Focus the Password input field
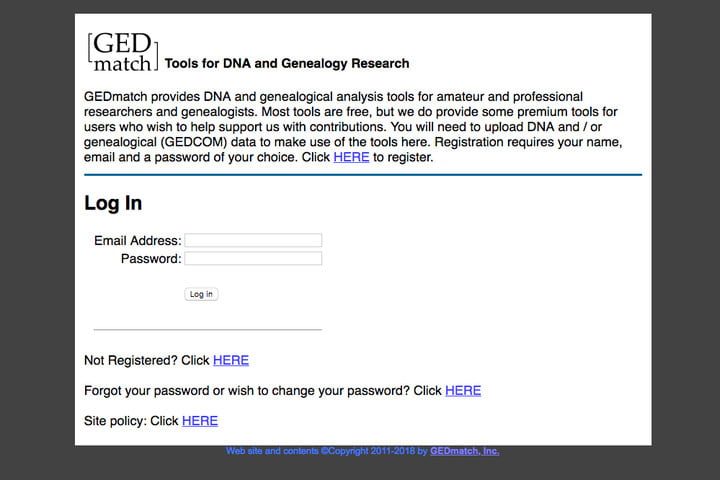Viewport: 720px width, 480px height. coord(254,258)
